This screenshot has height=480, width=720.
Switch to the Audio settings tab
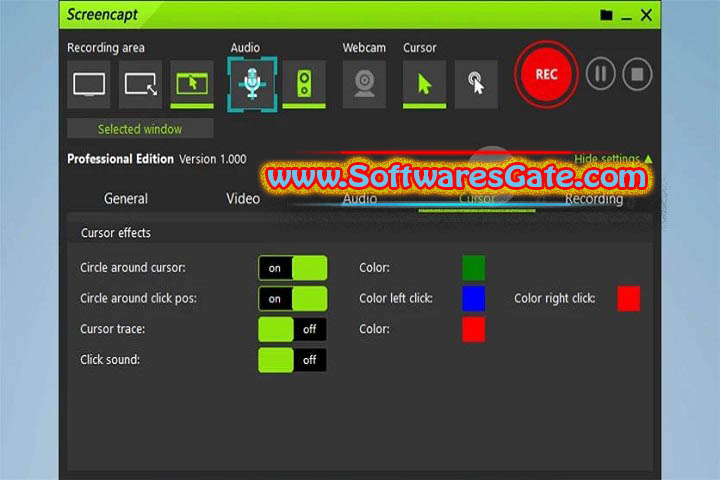tap(360, 199)
